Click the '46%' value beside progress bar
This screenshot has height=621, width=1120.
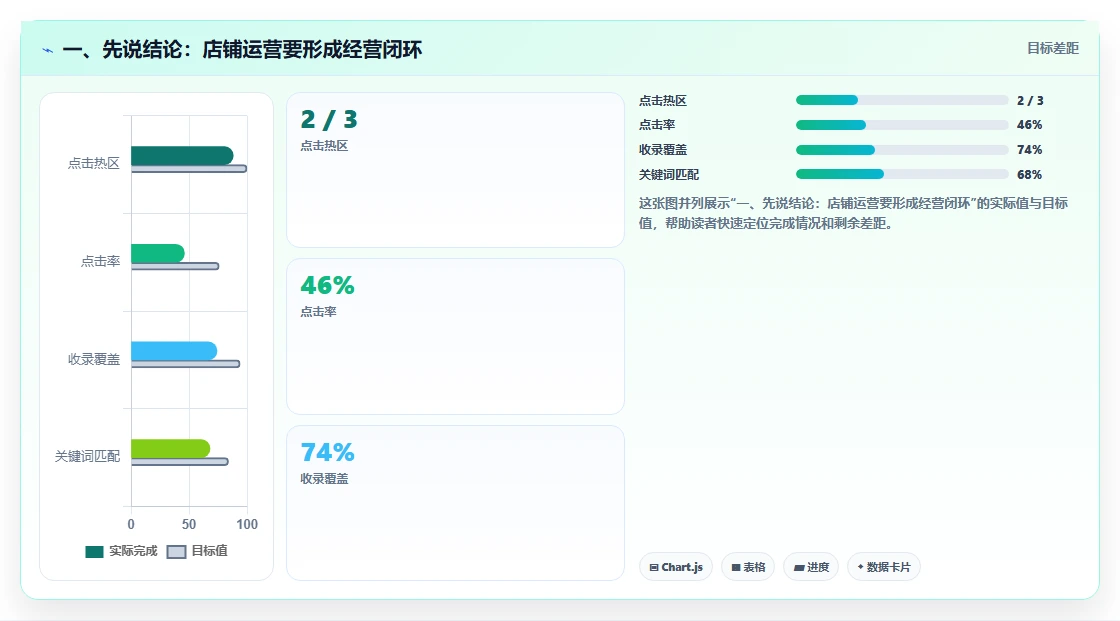point(1029,124)
